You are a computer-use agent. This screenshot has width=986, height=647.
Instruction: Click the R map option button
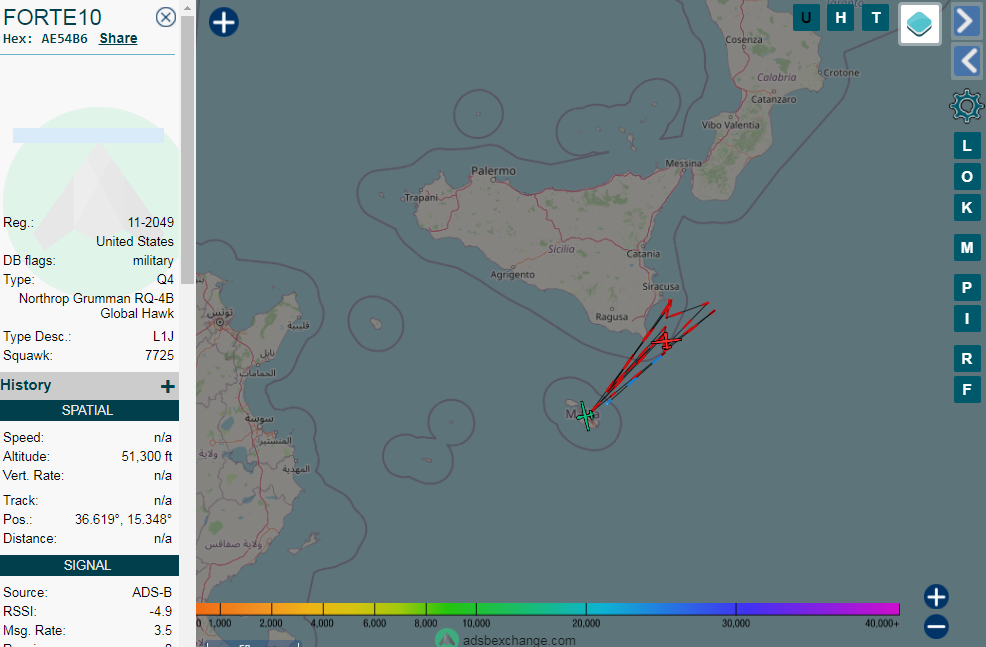[x=967, y=358]
